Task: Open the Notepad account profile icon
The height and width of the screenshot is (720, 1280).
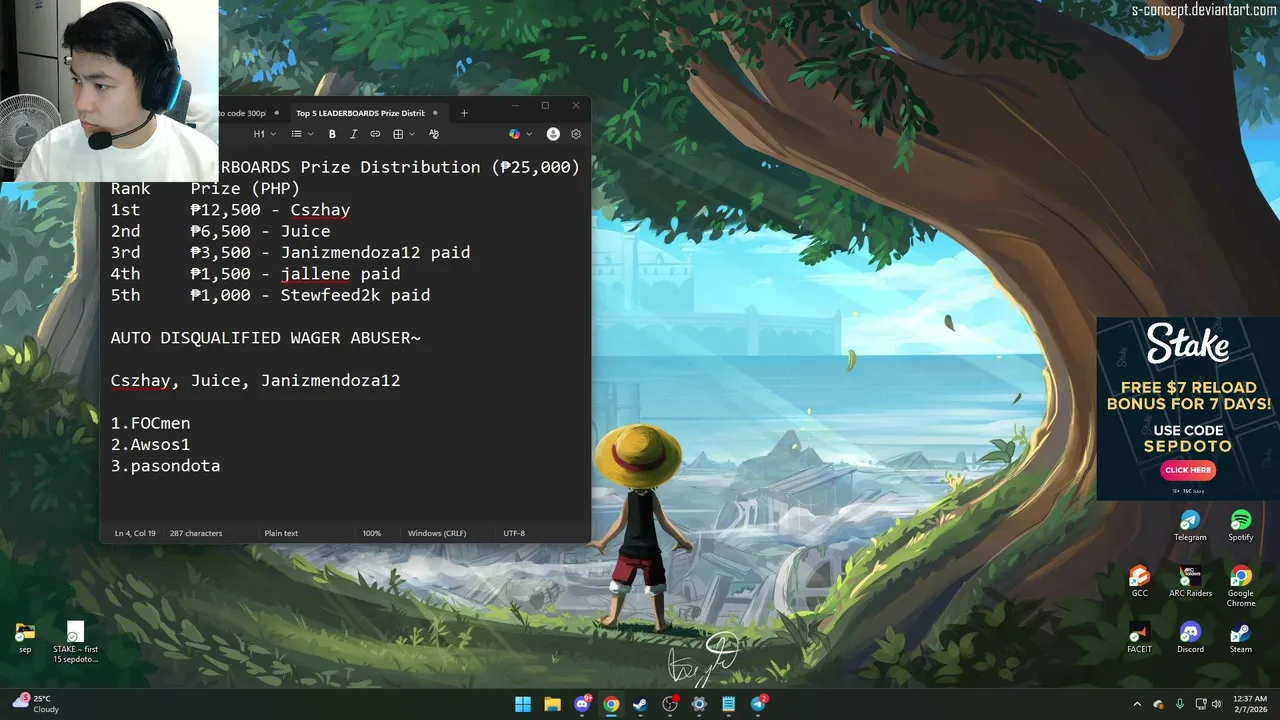Action: click(x=553, y=134)
